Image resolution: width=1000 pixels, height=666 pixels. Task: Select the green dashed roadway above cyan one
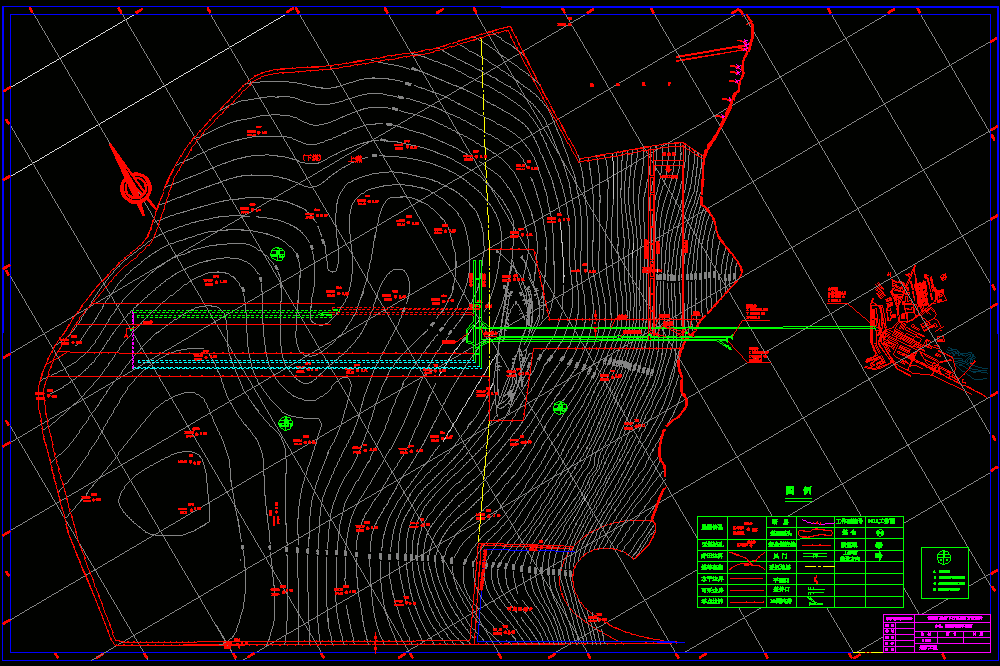tap(235, 314)
